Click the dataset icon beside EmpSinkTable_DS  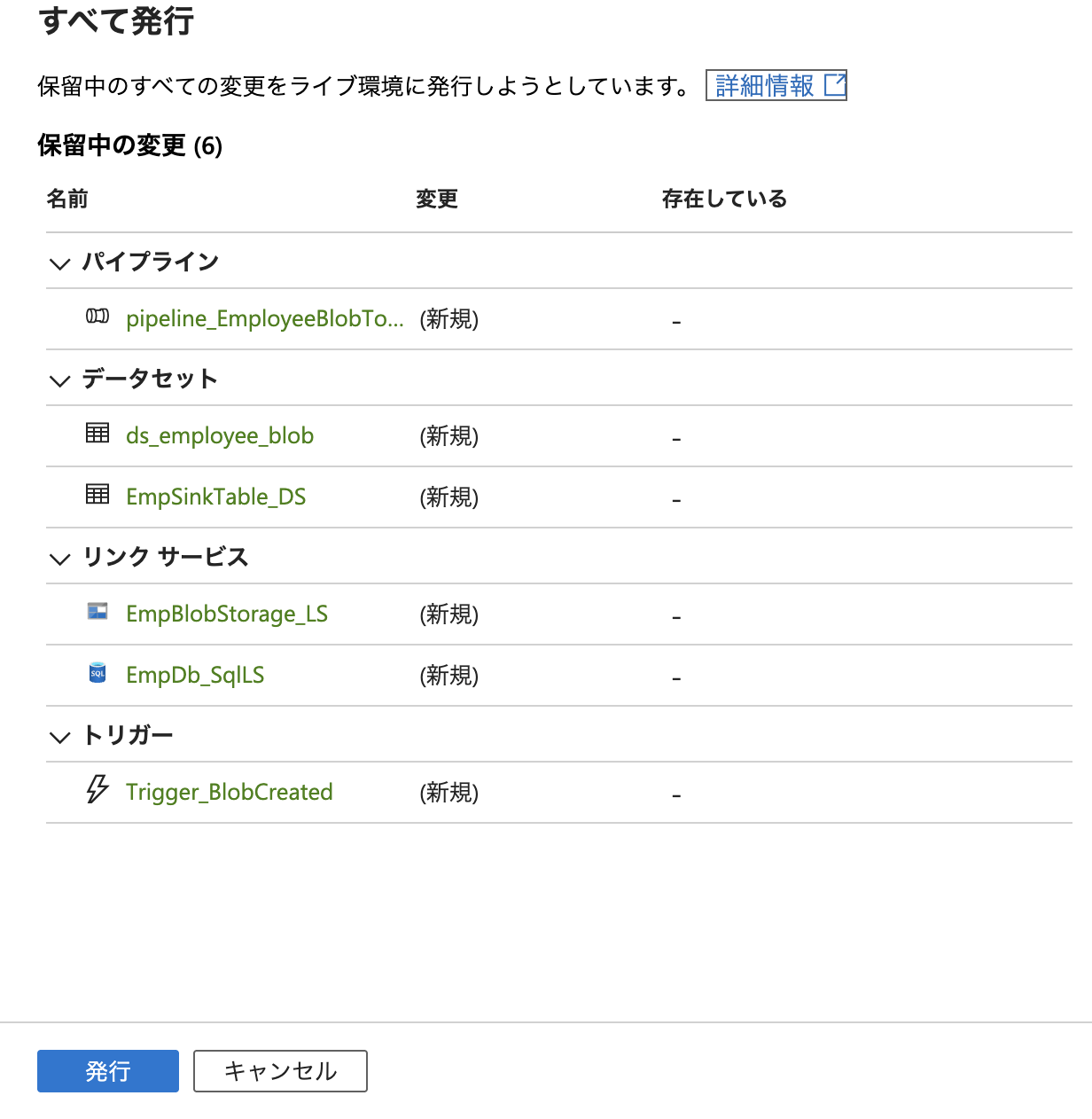click(x=97, y=495)
